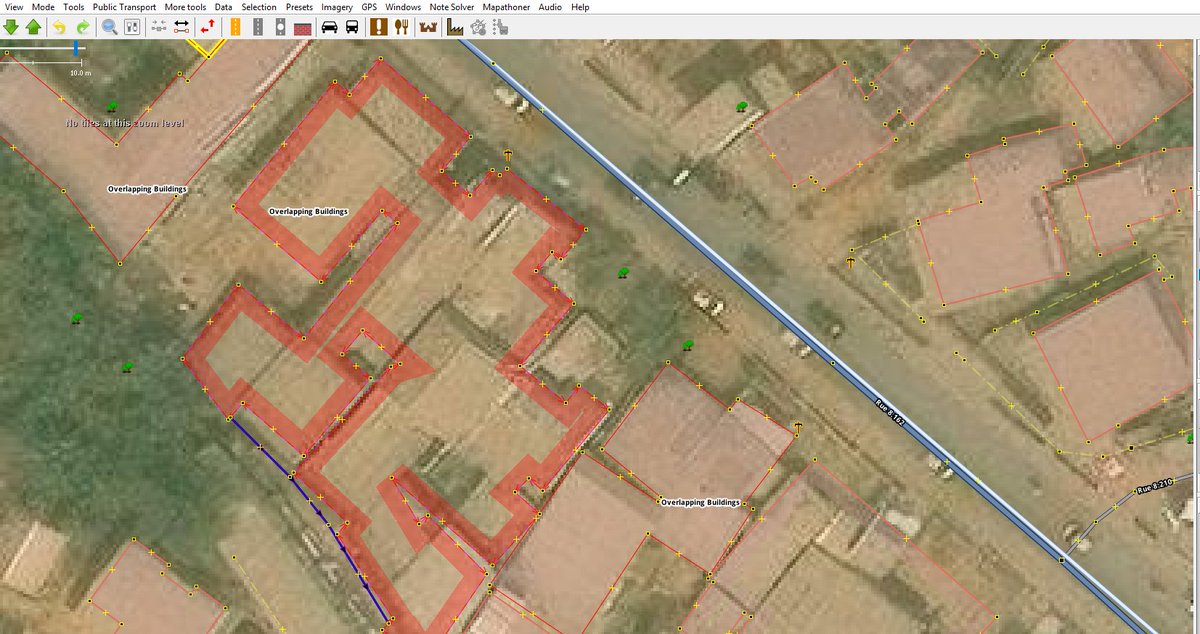The image size is (1200, 634).
Task: Click the distribute nodes icon
Action: click(182, 27)
